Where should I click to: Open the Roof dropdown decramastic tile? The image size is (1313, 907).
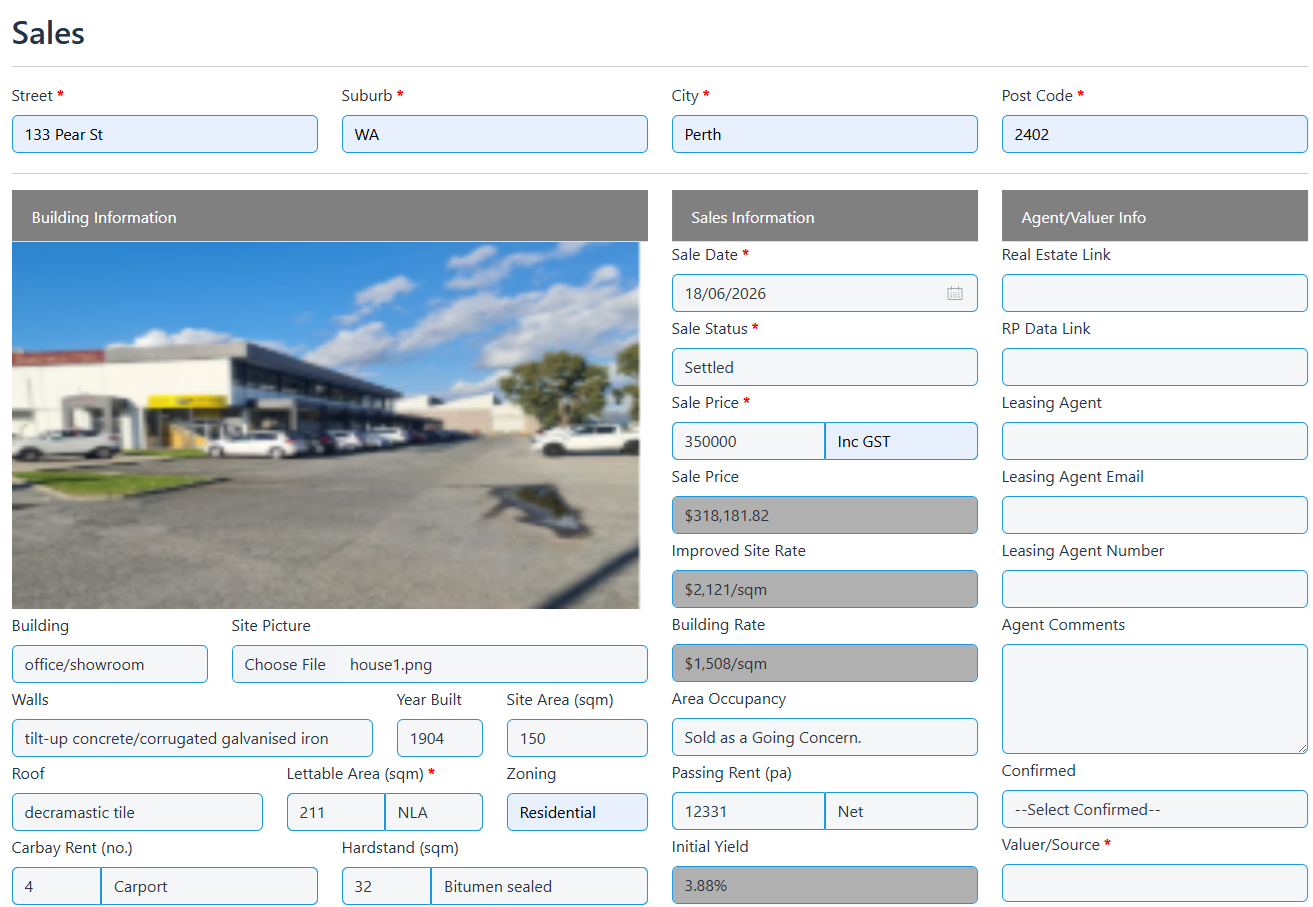137,812
